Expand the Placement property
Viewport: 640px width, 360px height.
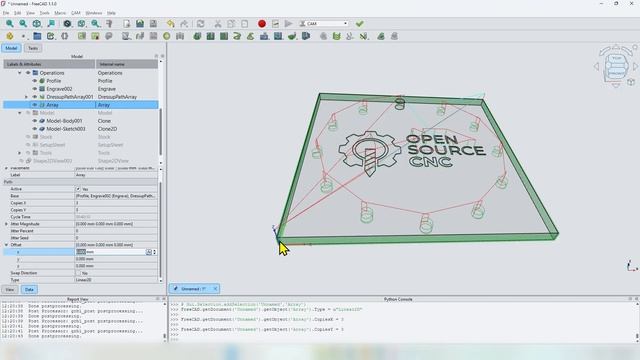6,168
